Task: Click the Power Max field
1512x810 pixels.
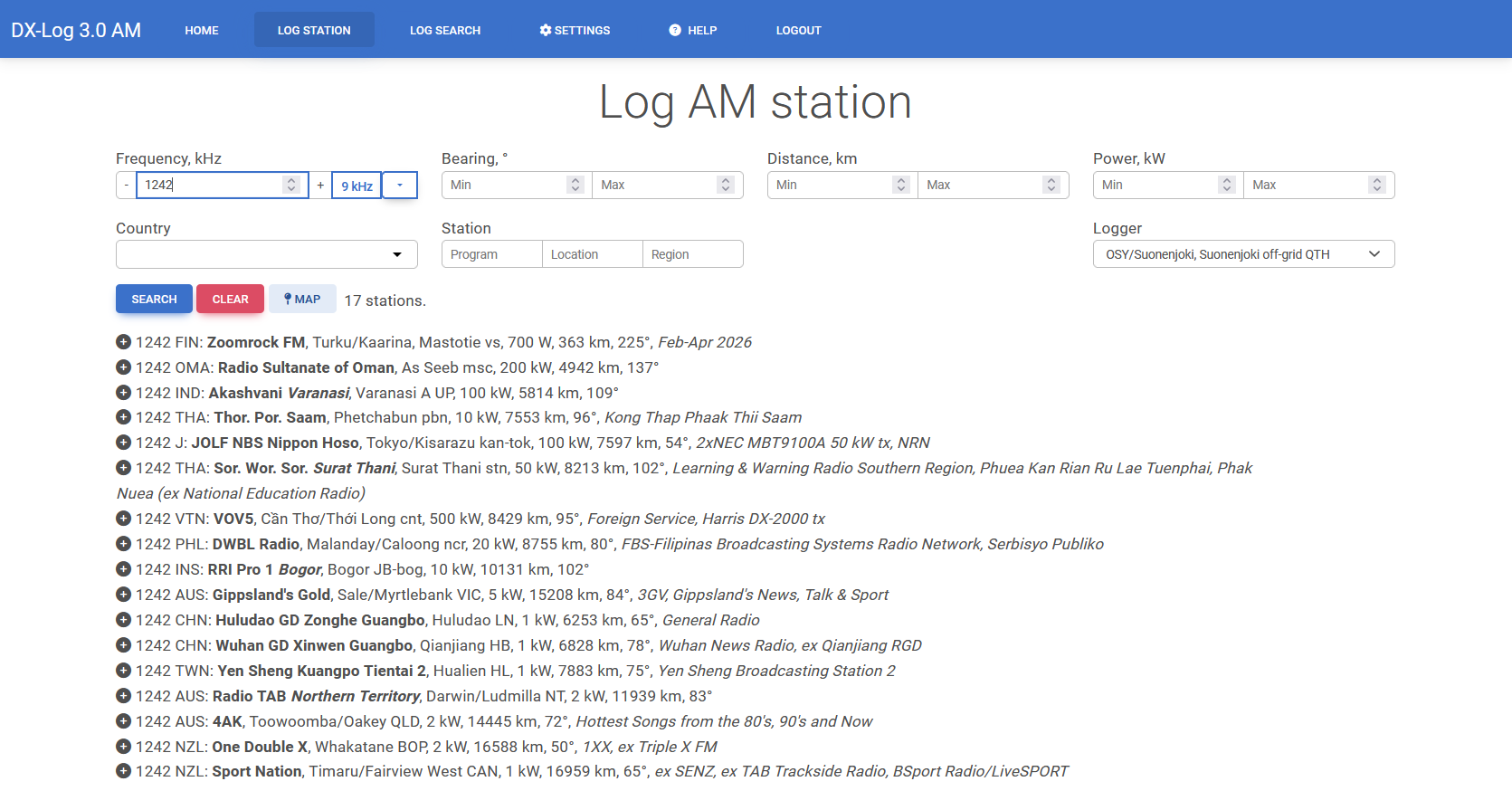Action: point(1319,185)
